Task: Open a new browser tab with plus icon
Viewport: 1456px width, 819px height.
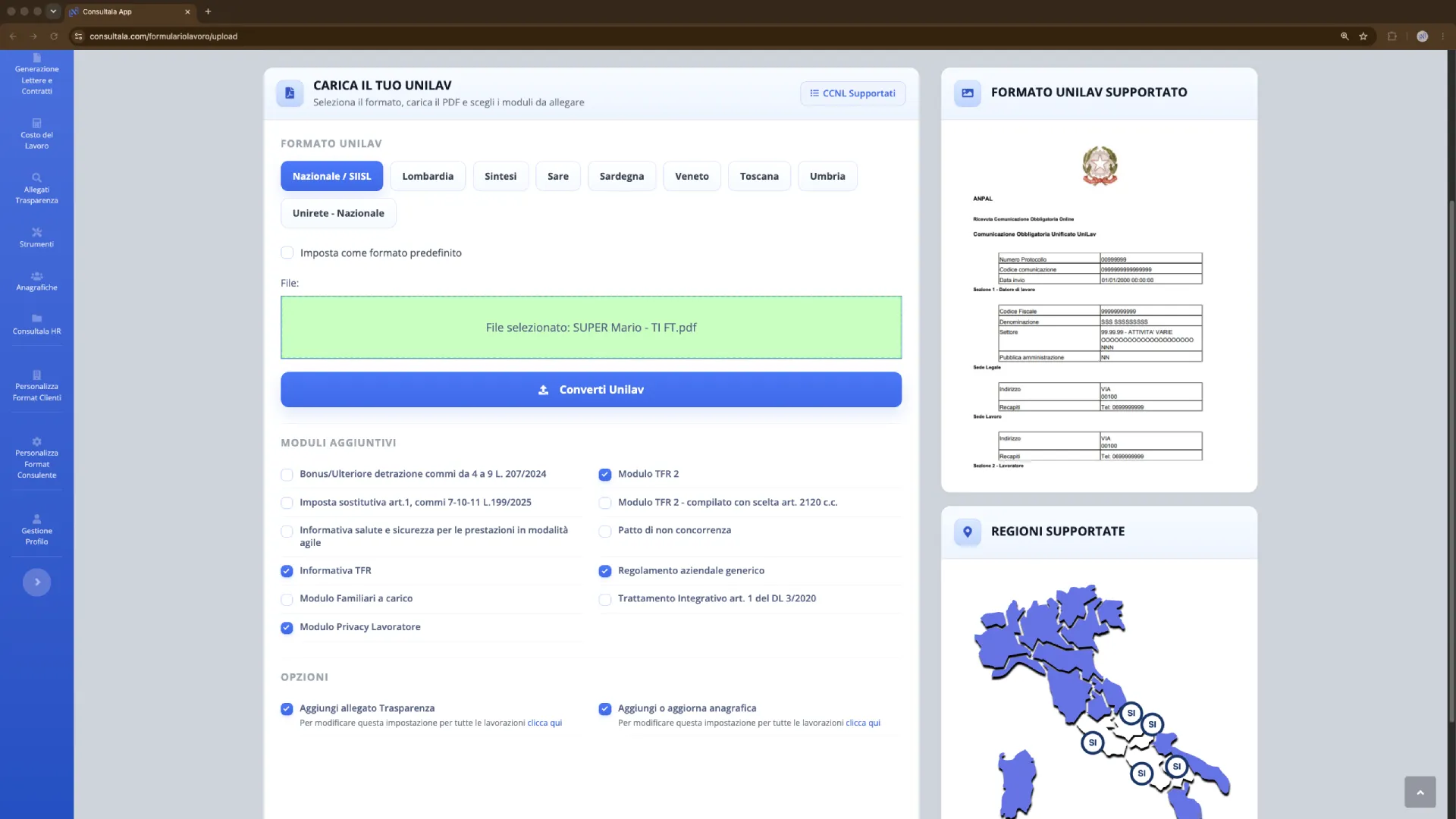Action: coord(208,11)
